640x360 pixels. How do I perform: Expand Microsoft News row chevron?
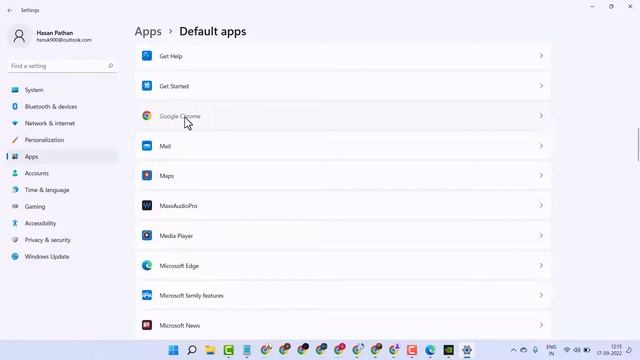(x=541, y=325)
